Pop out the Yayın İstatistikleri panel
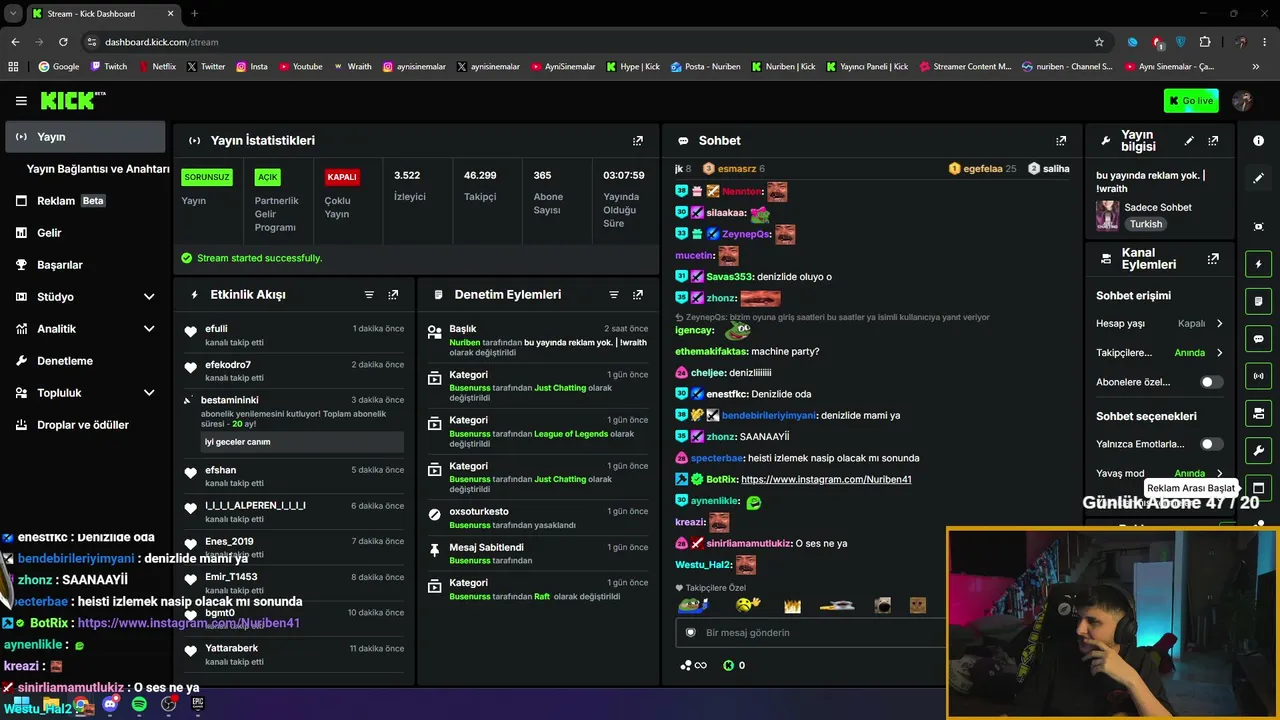This screenshot has width=1280, height=720. pos(638,141)
